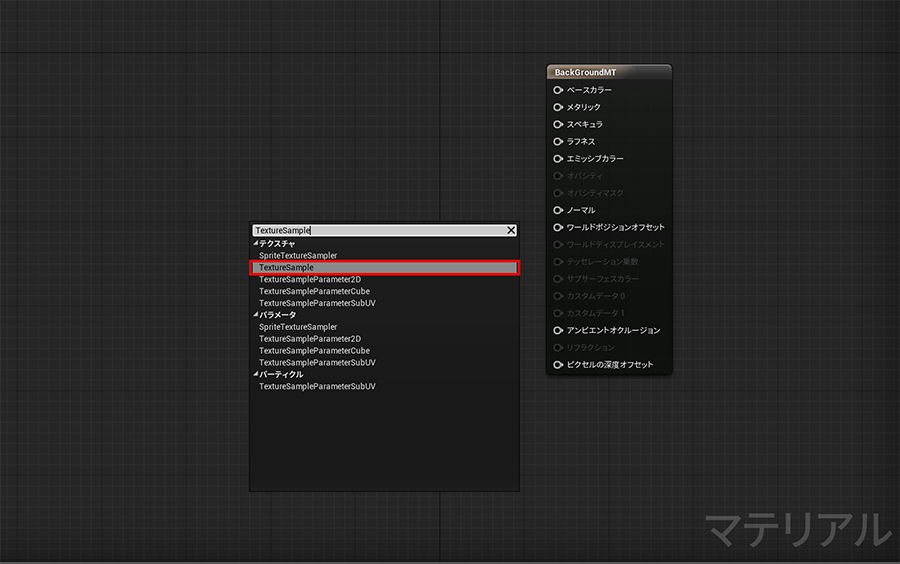Viewport: 900px width, 564px height.
Task: Collapse the パーティクル category
Action: [x=256, y=374]
